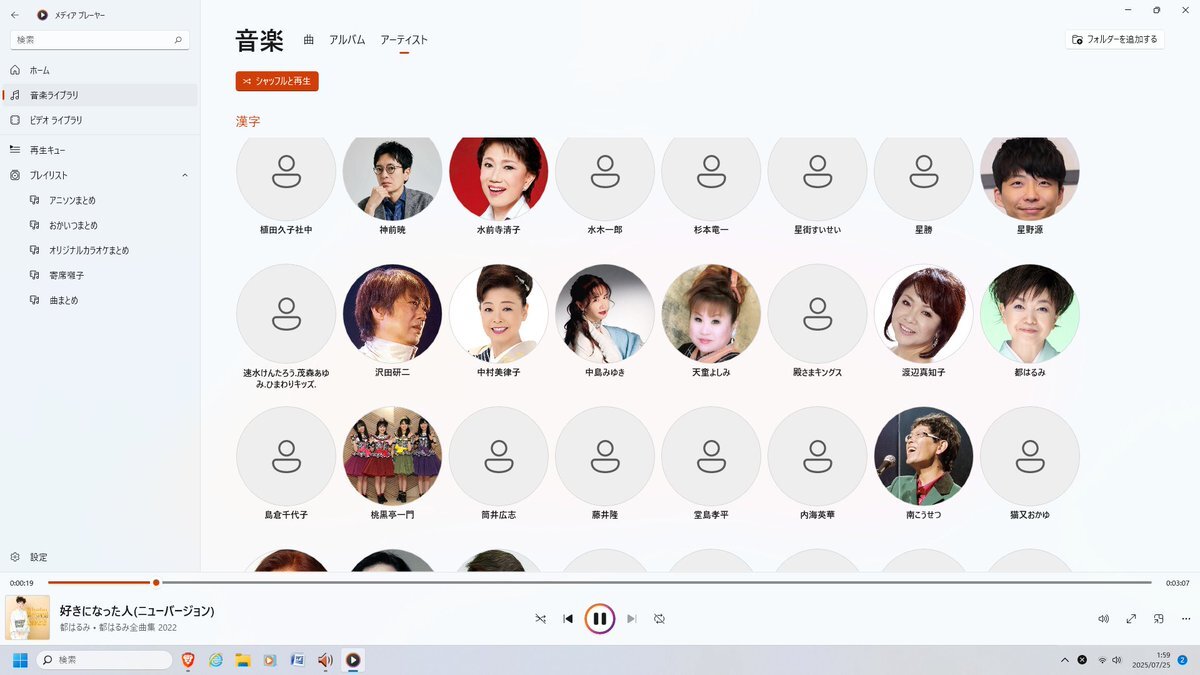Viewport: 1200px width, 675px height.
Task: Open artist 桃黒亭一門
Action: click(x=393, y=464)
